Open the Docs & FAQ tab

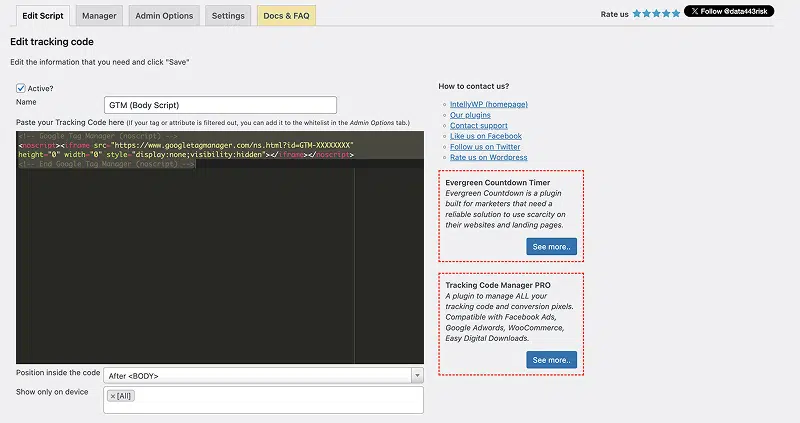point(286,16)
